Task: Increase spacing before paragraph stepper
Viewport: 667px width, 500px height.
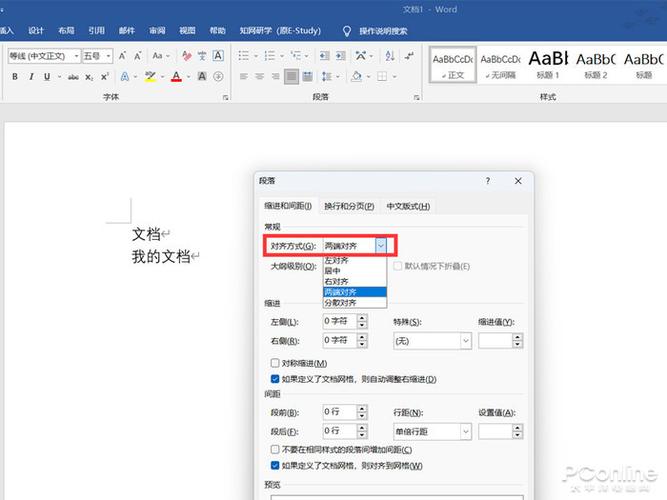Action: click(x=362, y=408)
